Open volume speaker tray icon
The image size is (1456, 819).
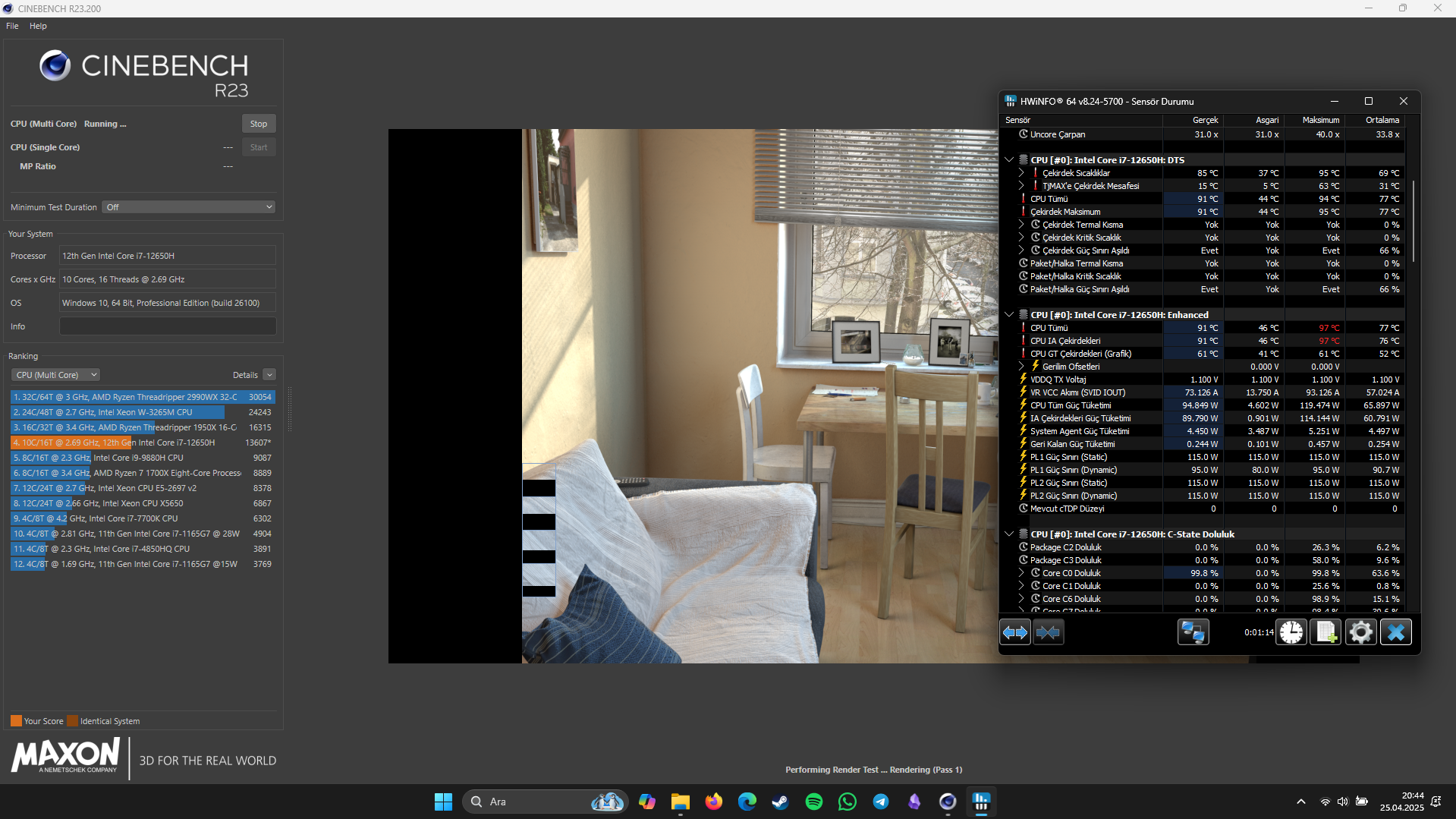pos(1343,802)
